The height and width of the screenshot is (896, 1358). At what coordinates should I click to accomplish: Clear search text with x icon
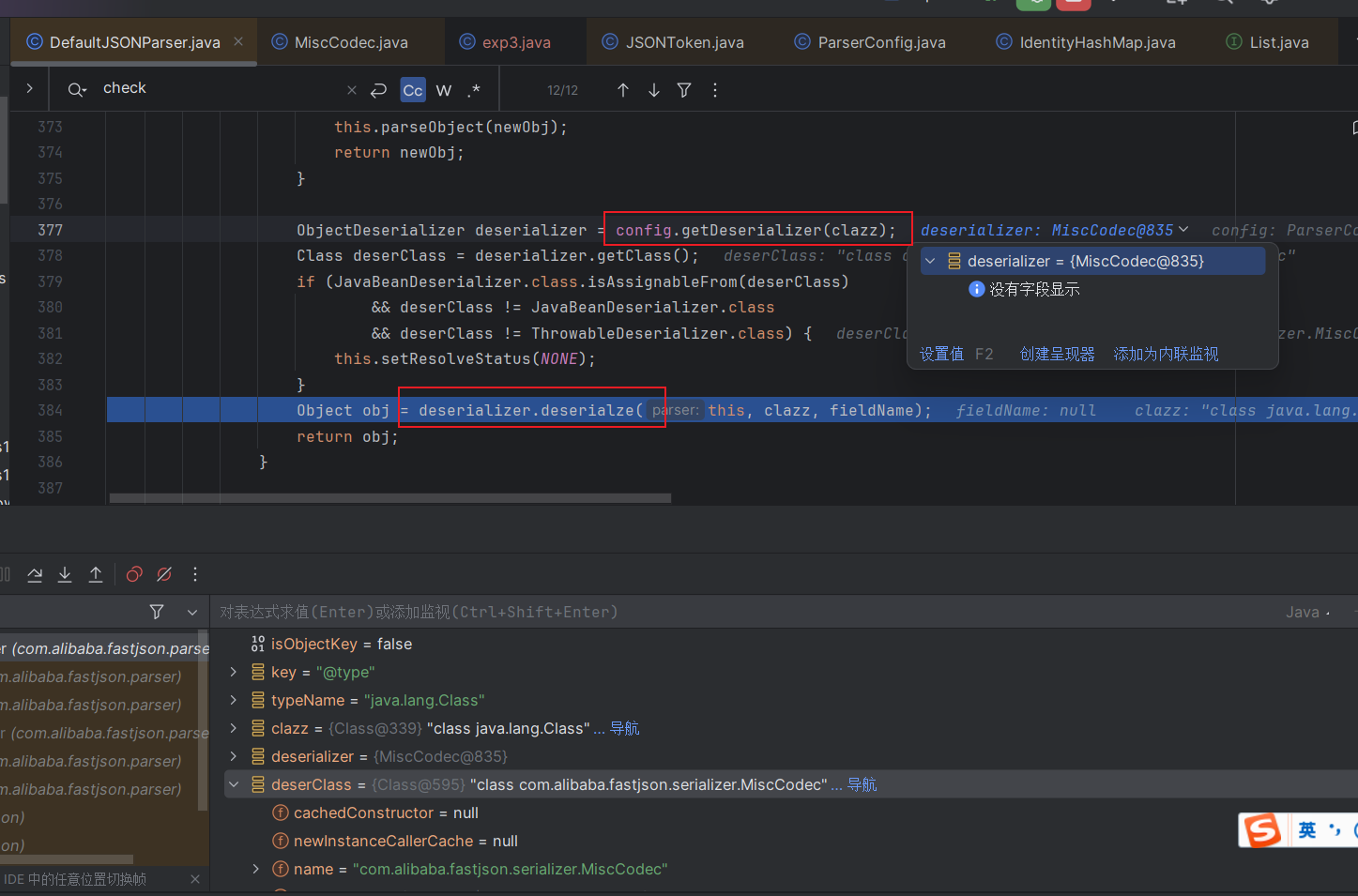[352, 90]
